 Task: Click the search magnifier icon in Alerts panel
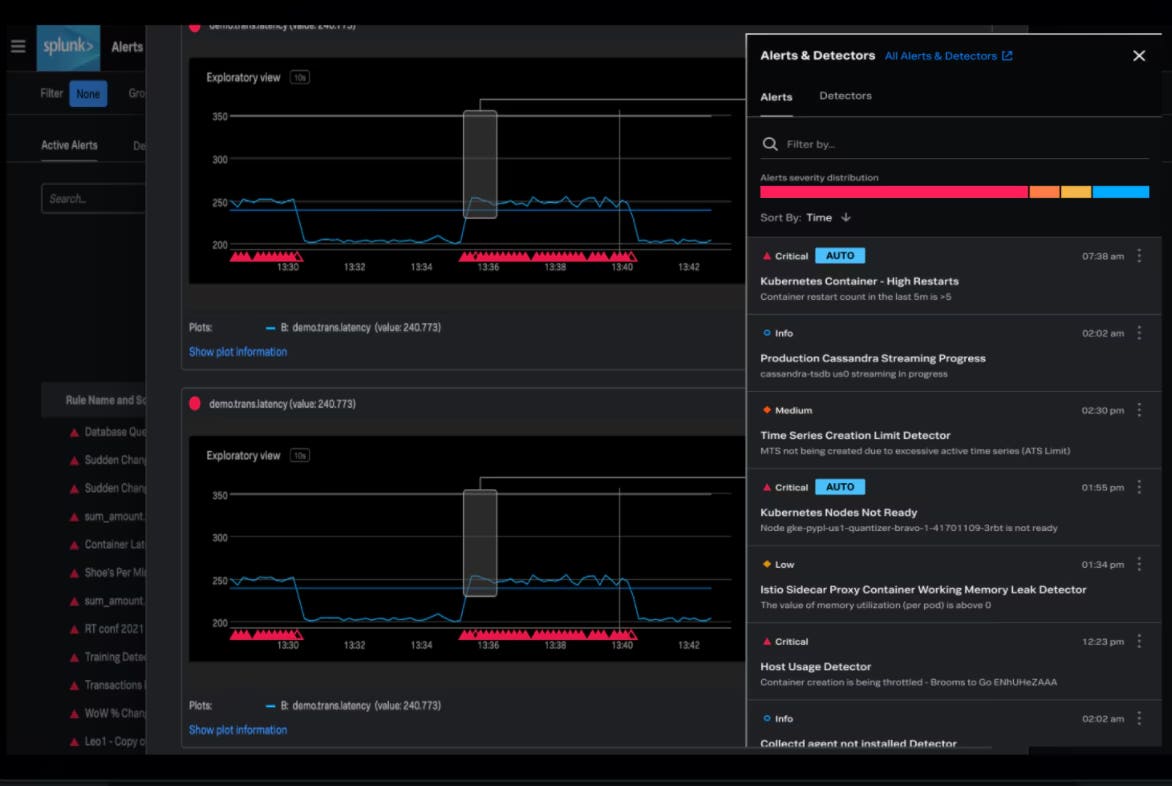point(770,144)
